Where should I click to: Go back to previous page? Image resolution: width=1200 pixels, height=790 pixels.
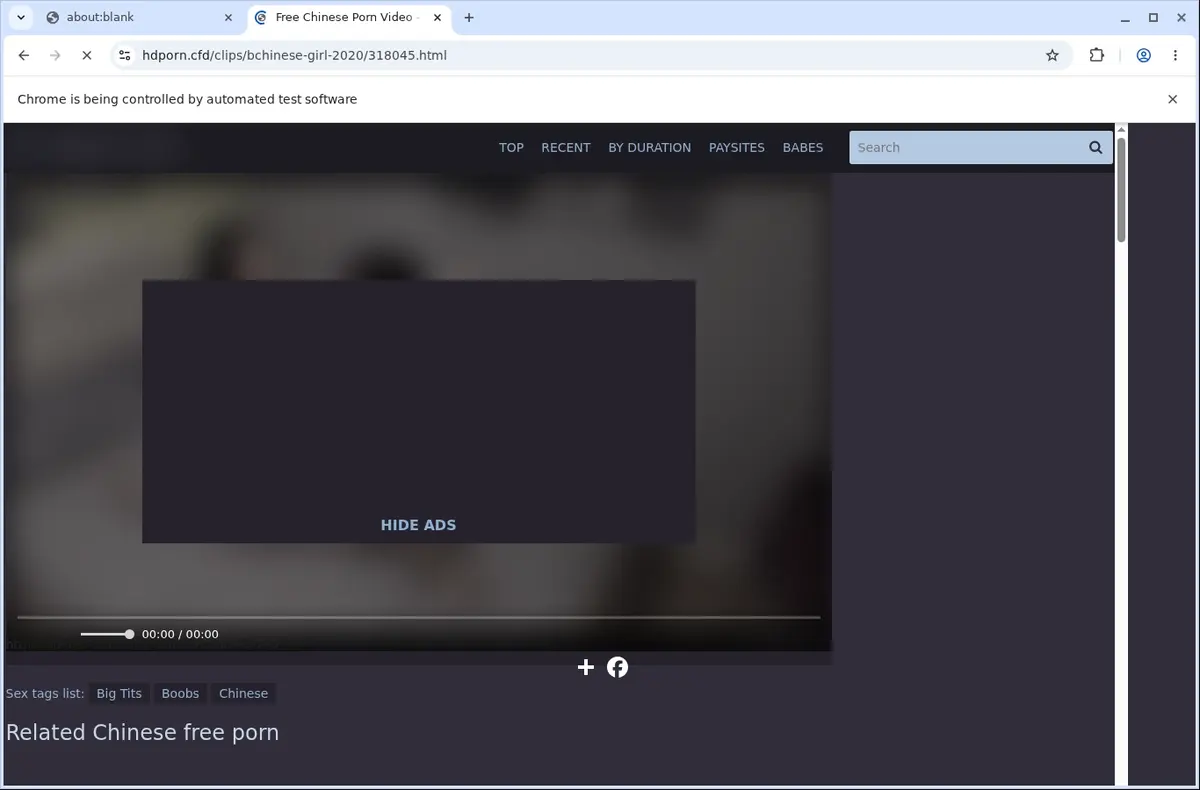click(24, 55)
